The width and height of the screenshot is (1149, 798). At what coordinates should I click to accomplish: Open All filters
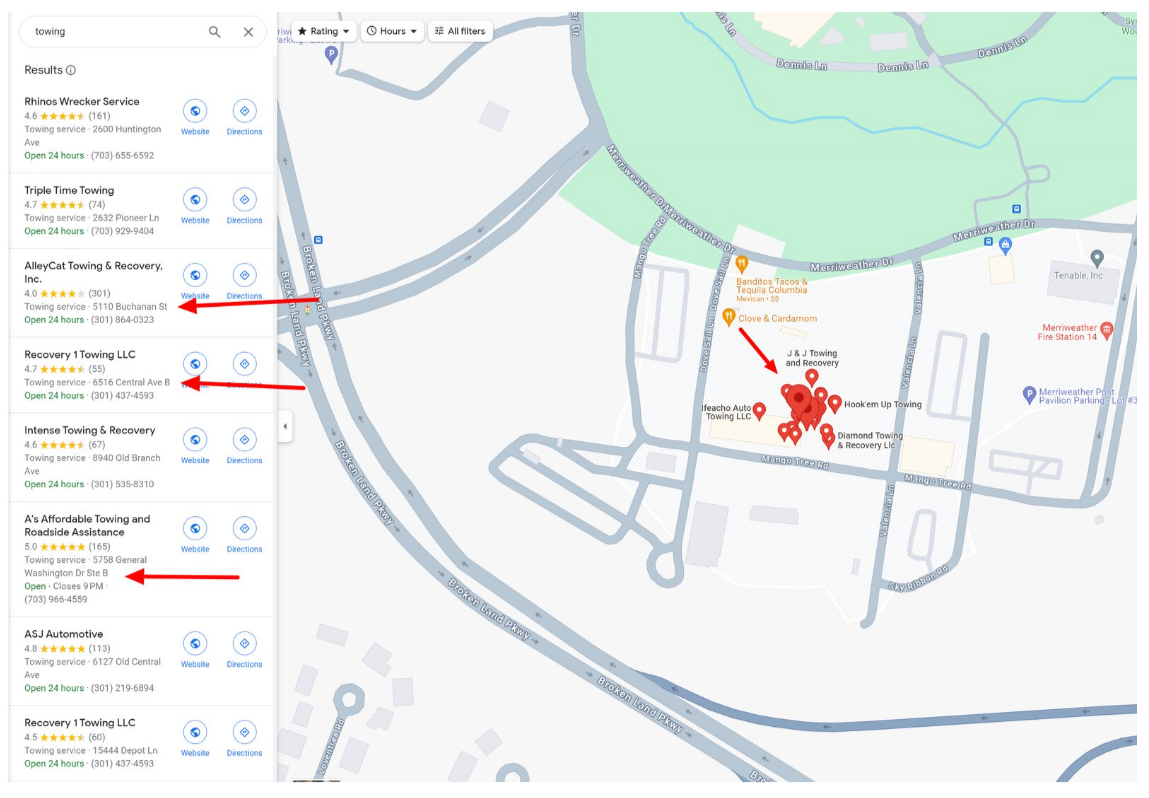tap(460, 32)
